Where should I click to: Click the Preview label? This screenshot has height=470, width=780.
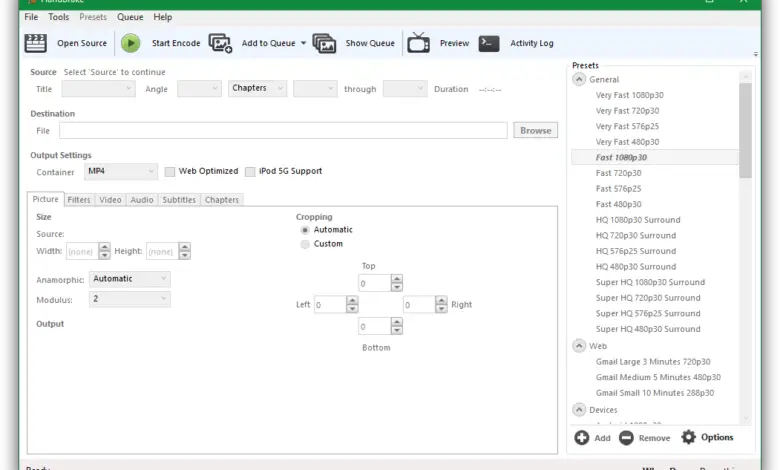pyautogui.click(x=455, y=43)
